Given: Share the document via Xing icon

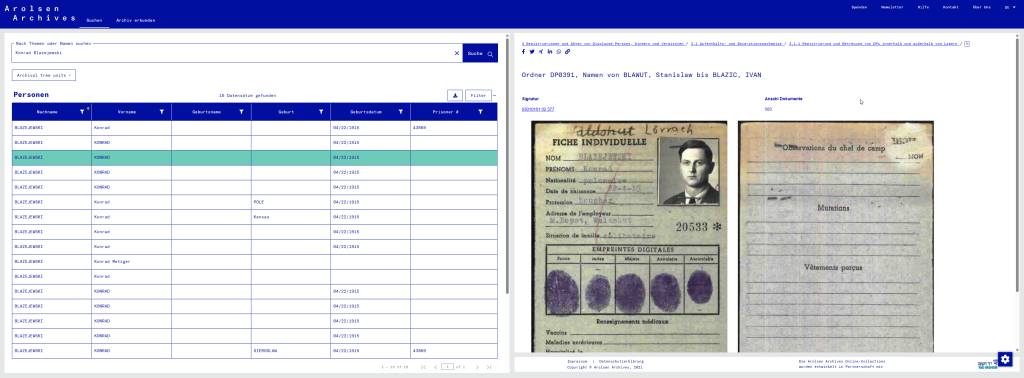Looking at the screenshot, I should (x=541, y=52).
